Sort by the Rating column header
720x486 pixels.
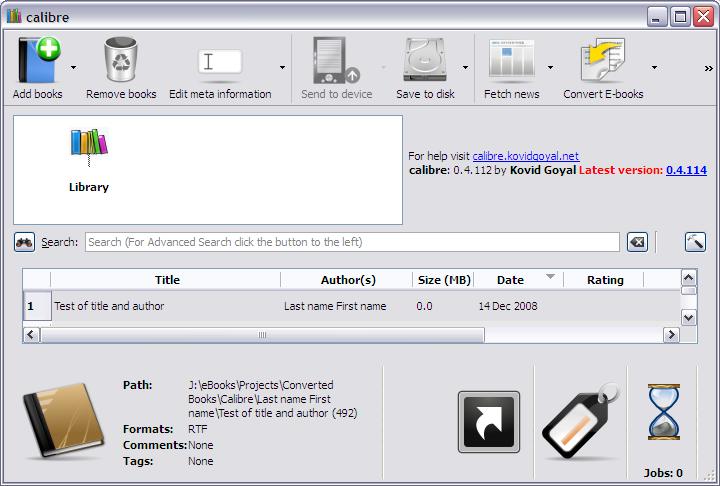604,280
